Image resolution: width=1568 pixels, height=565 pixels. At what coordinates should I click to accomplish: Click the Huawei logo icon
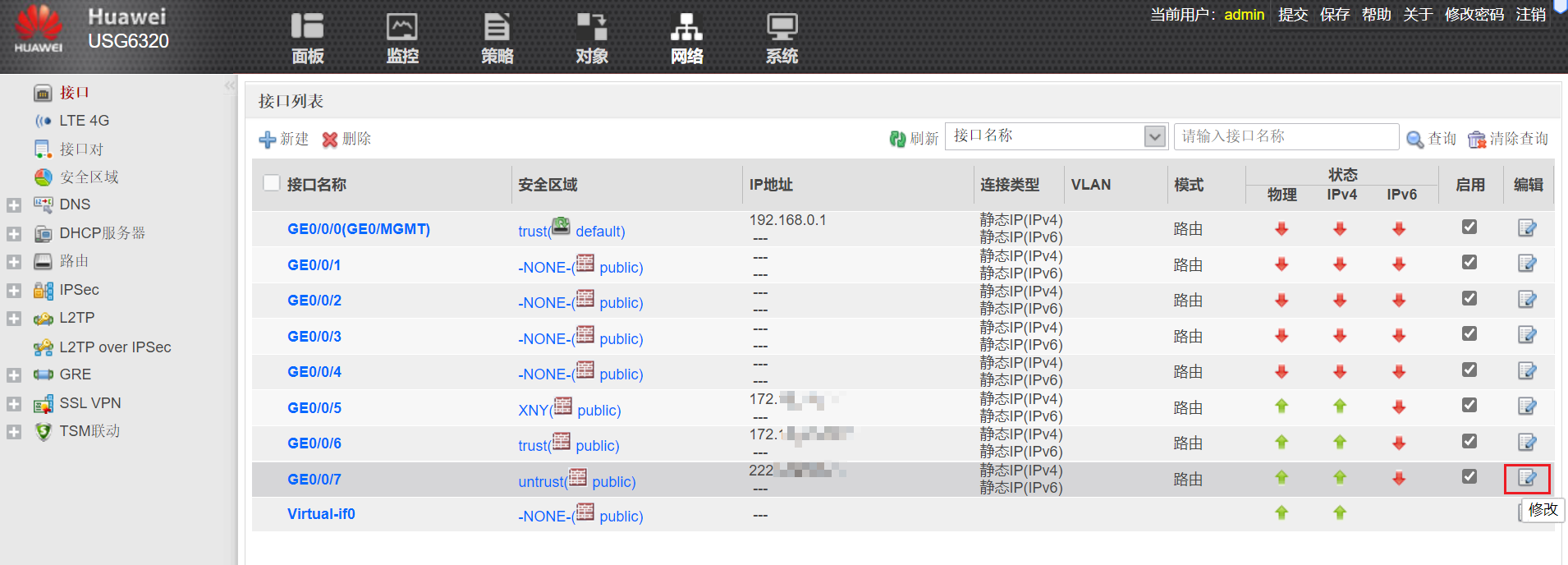pyautogui.click(x=39, y=30)
